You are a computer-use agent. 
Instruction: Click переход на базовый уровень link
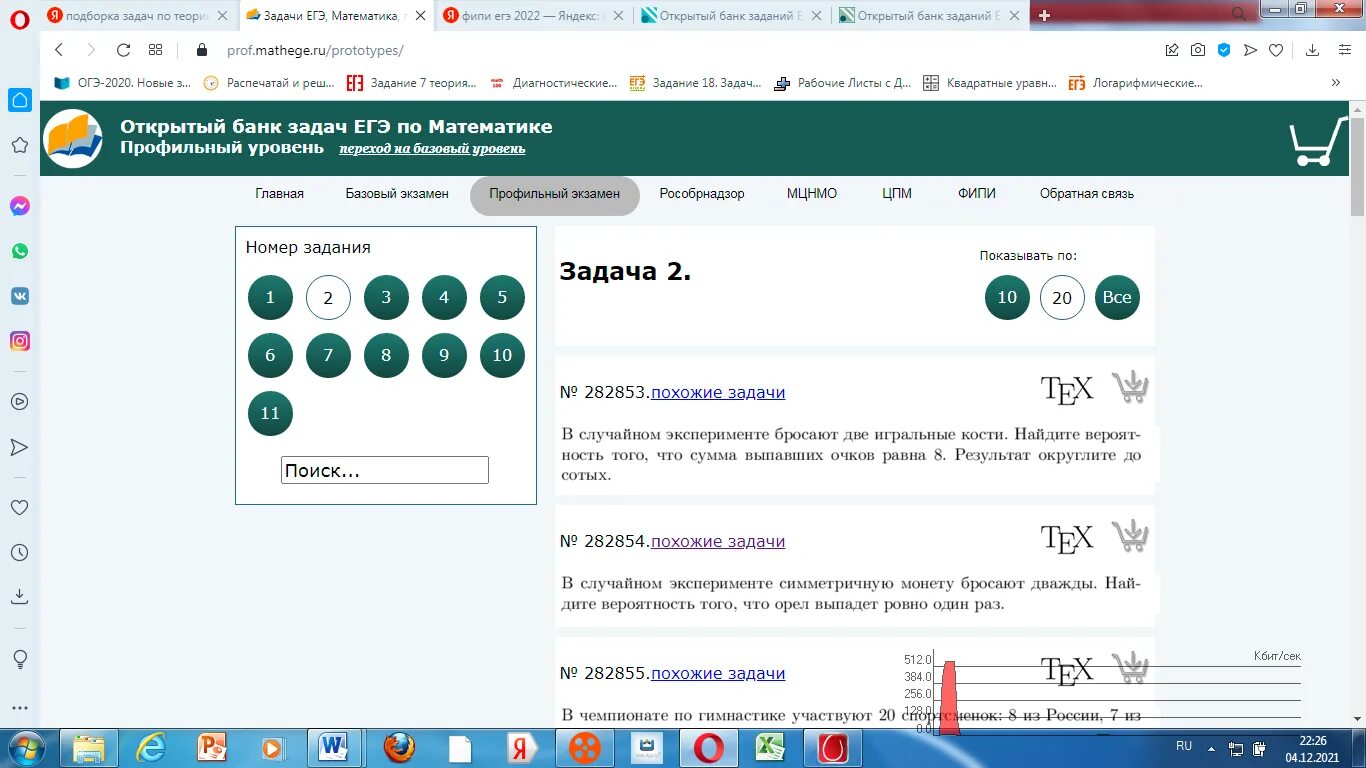[432, 149]
